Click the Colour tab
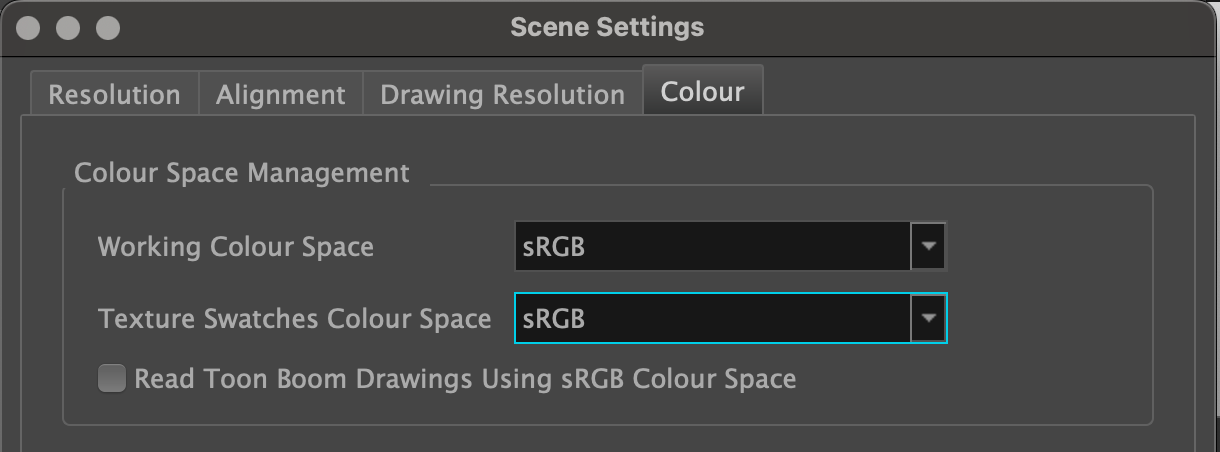 point(702,92)
